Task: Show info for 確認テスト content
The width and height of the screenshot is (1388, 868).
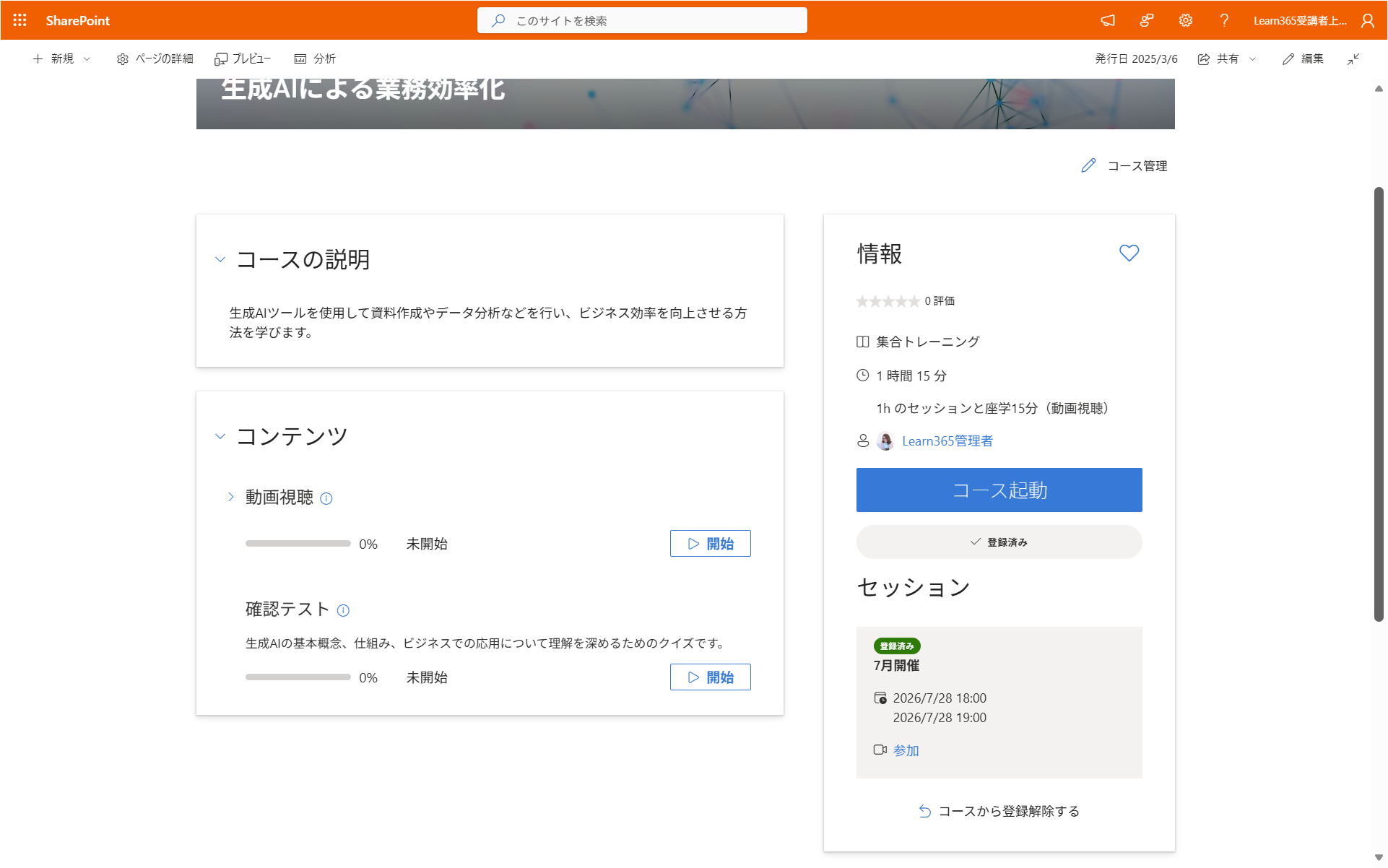Action: tap(343, 610)
